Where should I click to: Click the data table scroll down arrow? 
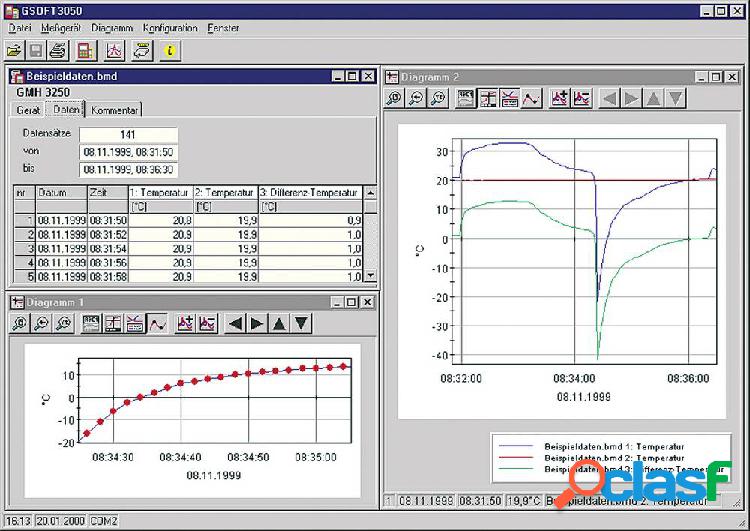(x=370, y=276)
